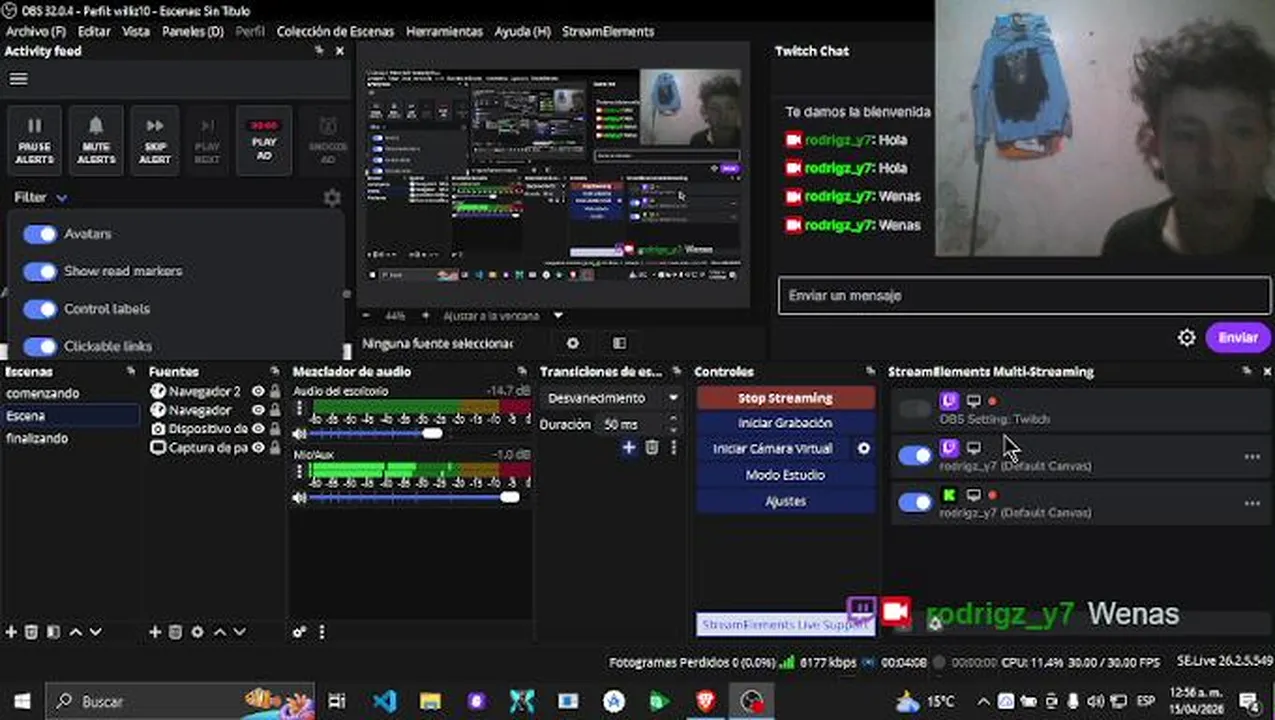Open virtual camera settings gear

pos(864,449)
